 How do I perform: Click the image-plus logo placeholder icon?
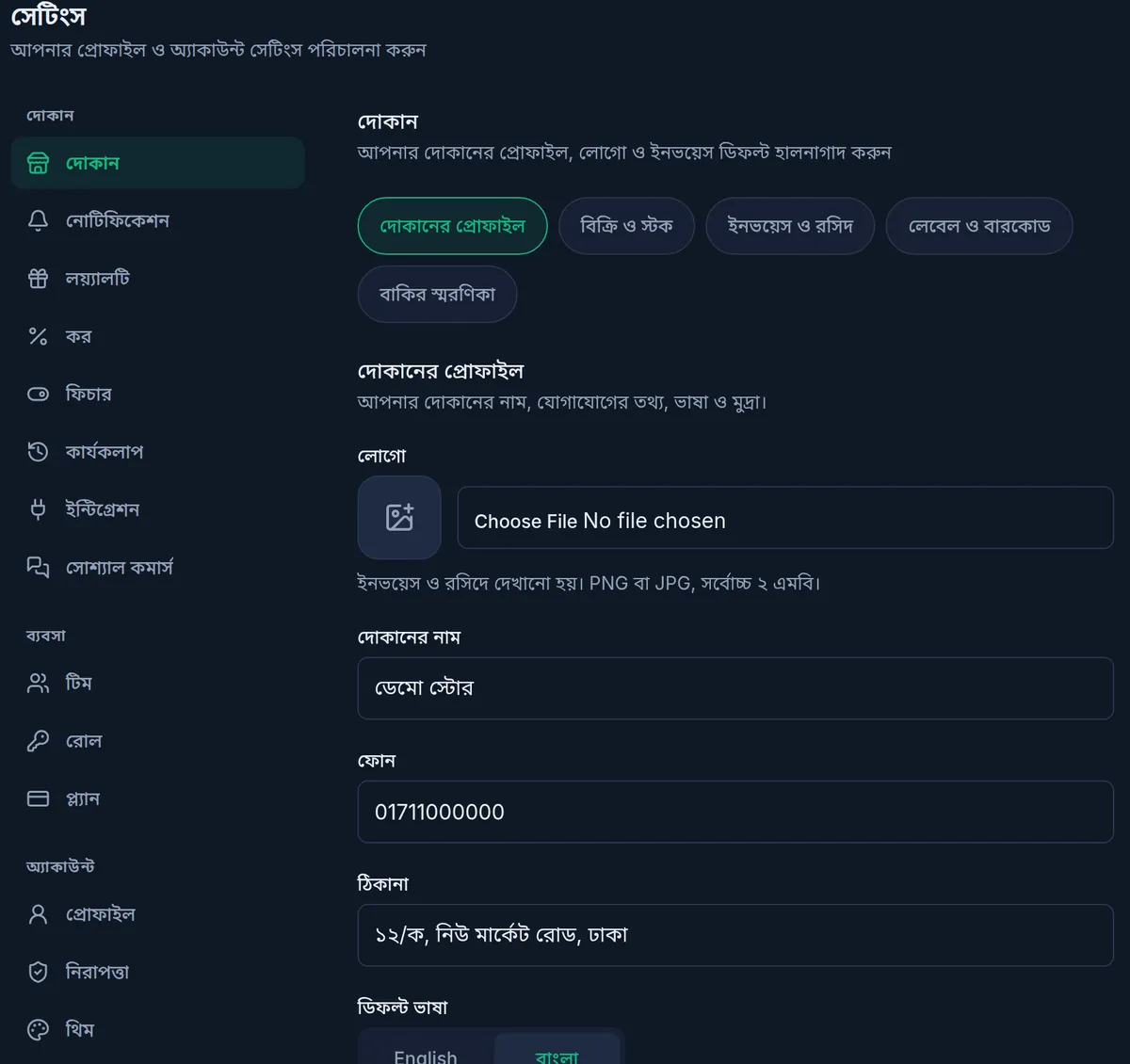pyautogui.click(x=399, y=517)
